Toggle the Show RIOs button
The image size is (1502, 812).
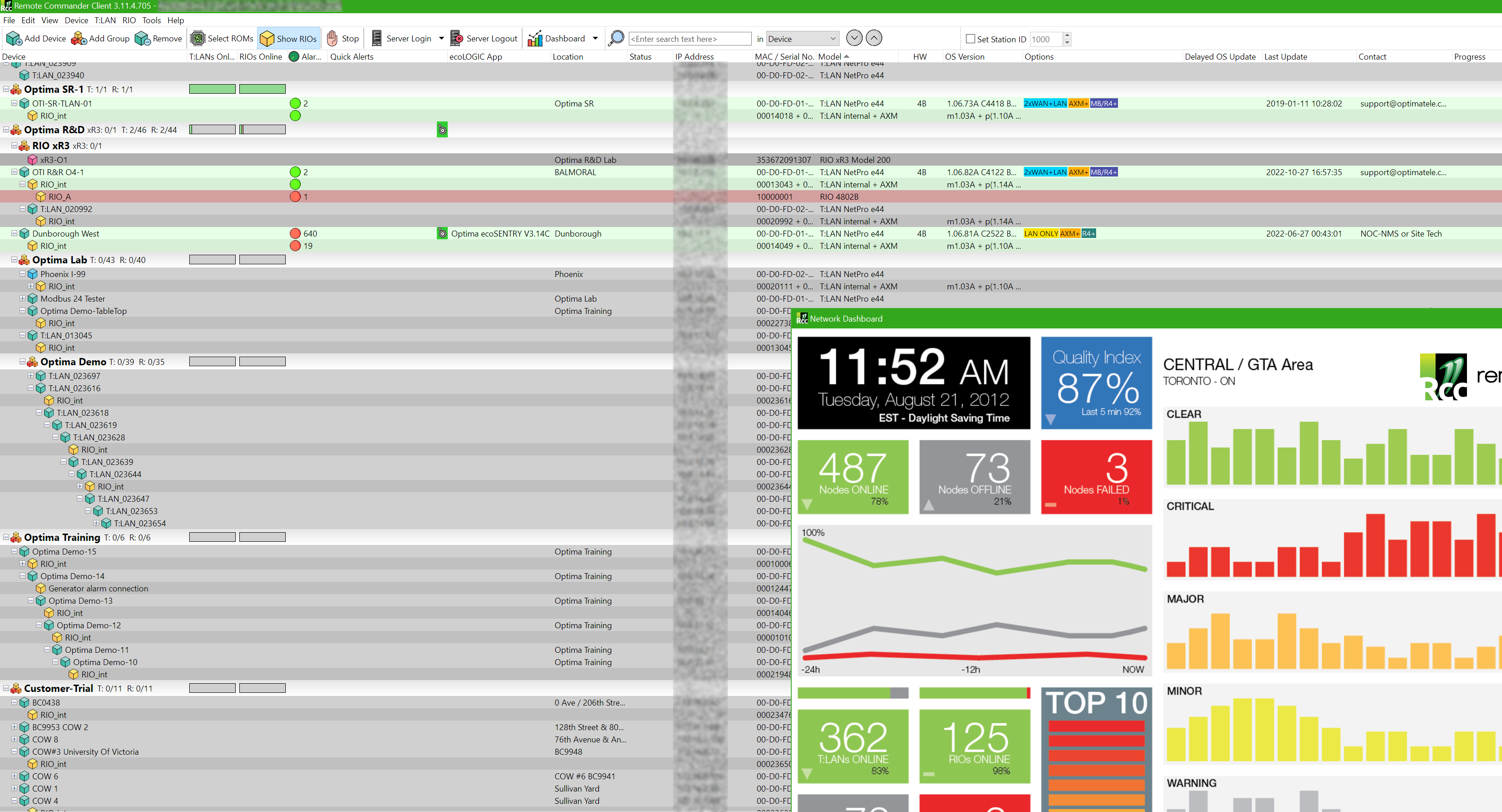tap(289, 39)
